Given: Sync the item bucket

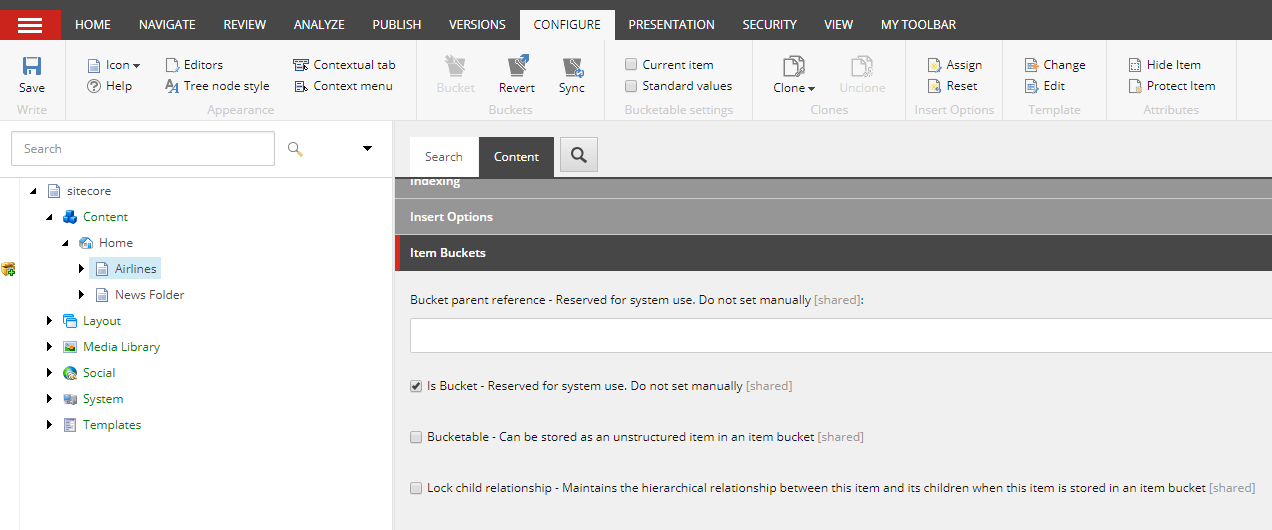Looking at the screenshot, I should pos(572,75).
